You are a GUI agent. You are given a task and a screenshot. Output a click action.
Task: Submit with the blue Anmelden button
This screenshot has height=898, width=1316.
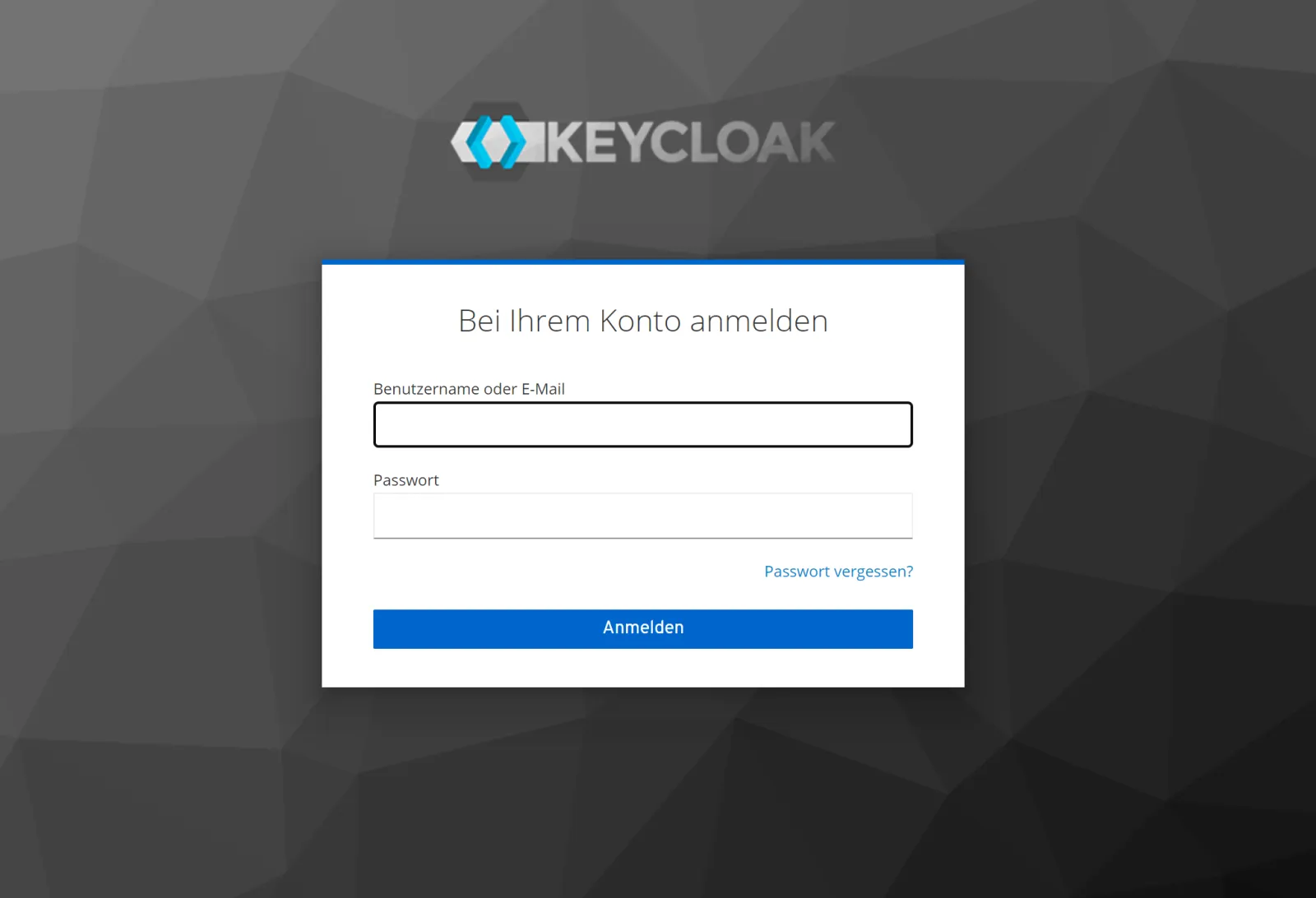pyautogui.click(x=643, y=629)
